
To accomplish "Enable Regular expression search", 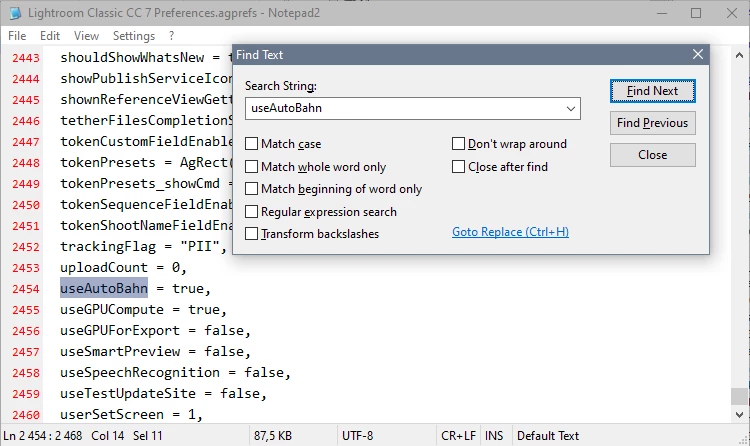I will click(251, 212).
